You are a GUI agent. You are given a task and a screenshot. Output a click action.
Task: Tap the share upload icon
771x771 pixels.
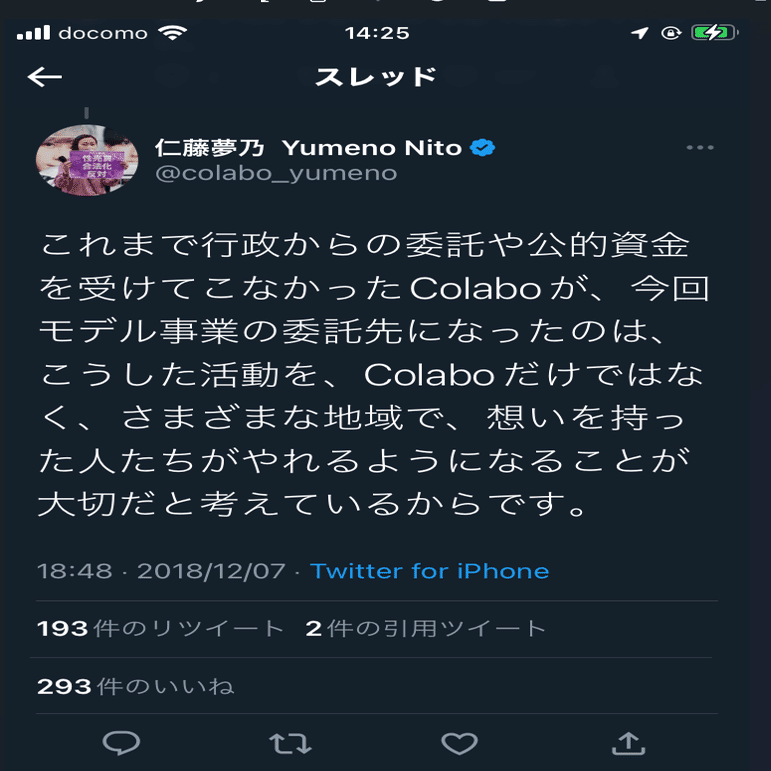[x=628, y=743]
